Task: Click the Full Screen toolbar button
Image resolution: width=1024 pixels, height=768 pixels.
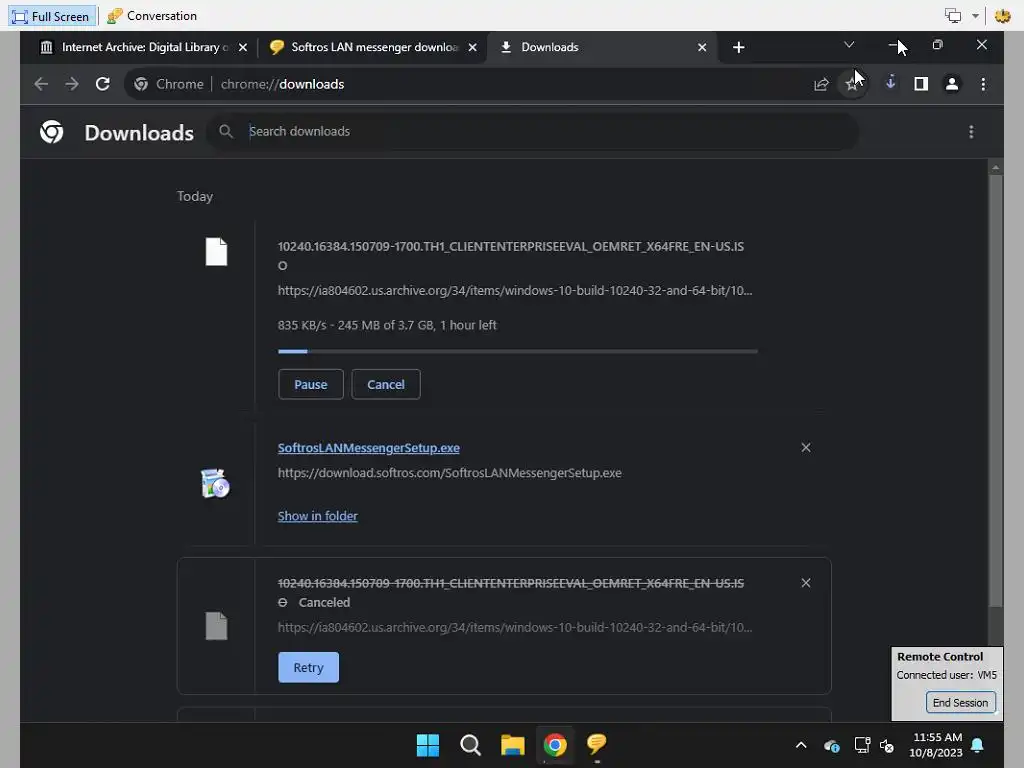Action: tap(52, 16)
